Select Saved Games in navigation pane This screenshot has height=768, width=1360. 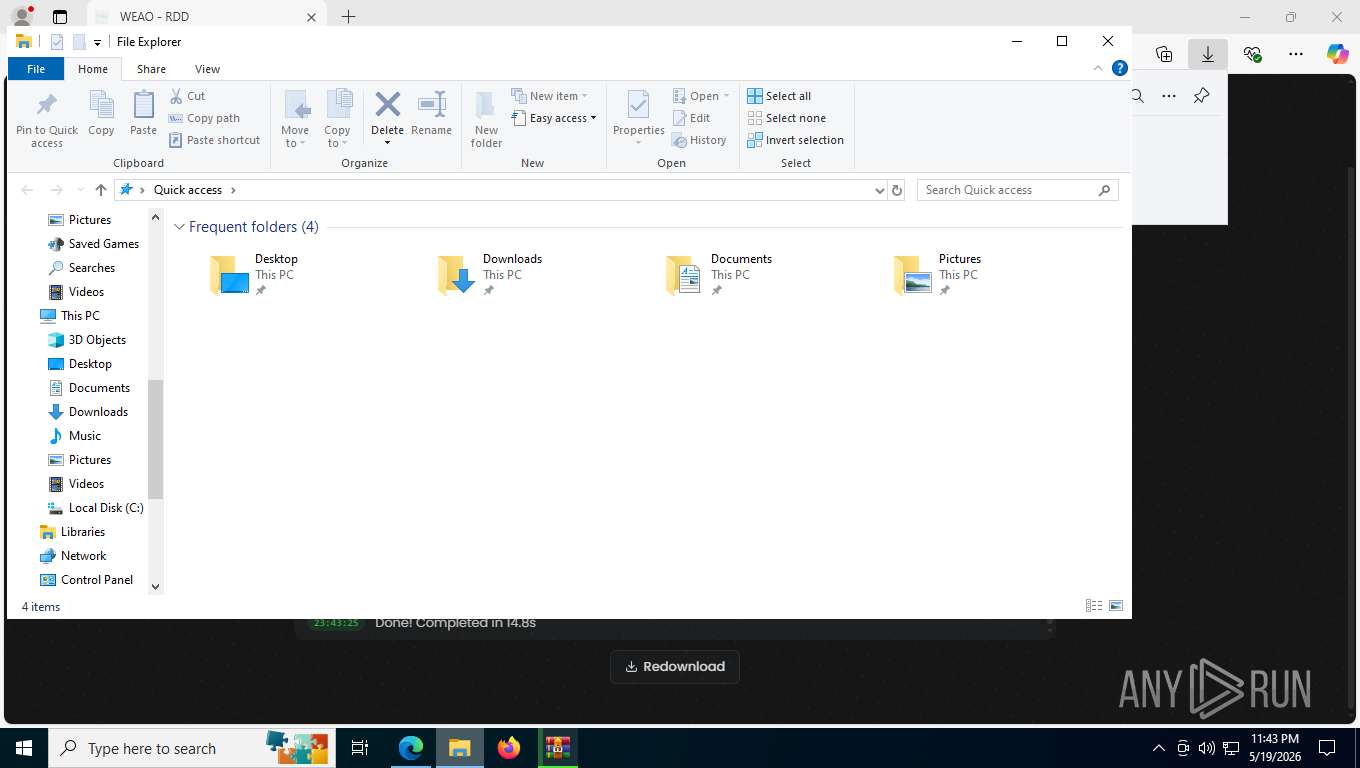pos(93,244)
